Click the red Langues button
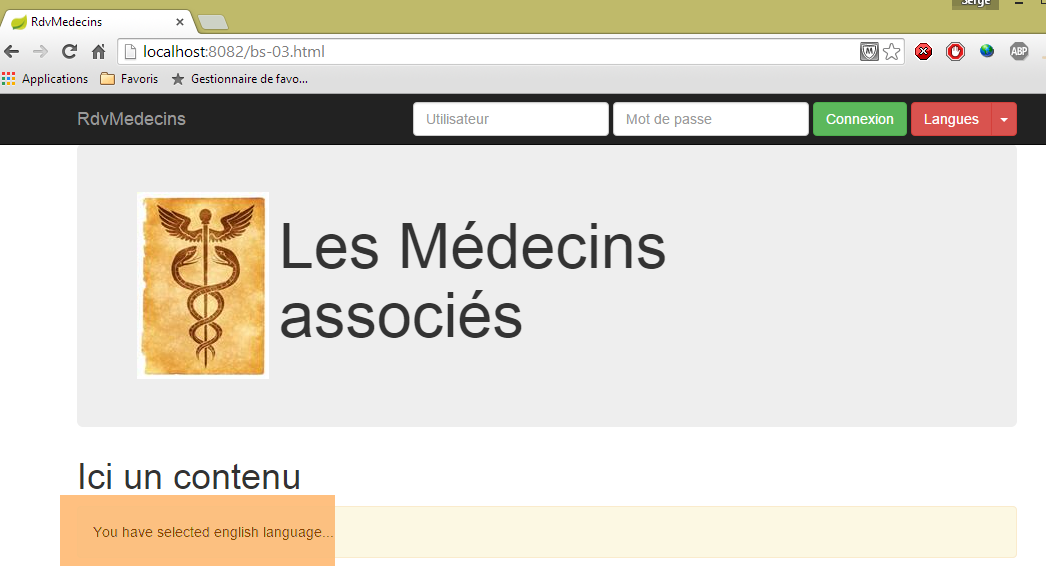This screenshot has height=582, width=1046. pyautogui.click(x=951, y=119)
